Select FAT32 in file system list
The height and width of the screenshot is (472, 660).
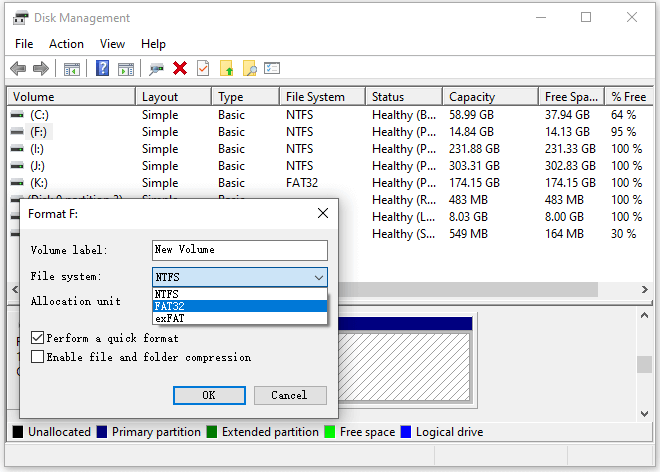pos(240,306)
